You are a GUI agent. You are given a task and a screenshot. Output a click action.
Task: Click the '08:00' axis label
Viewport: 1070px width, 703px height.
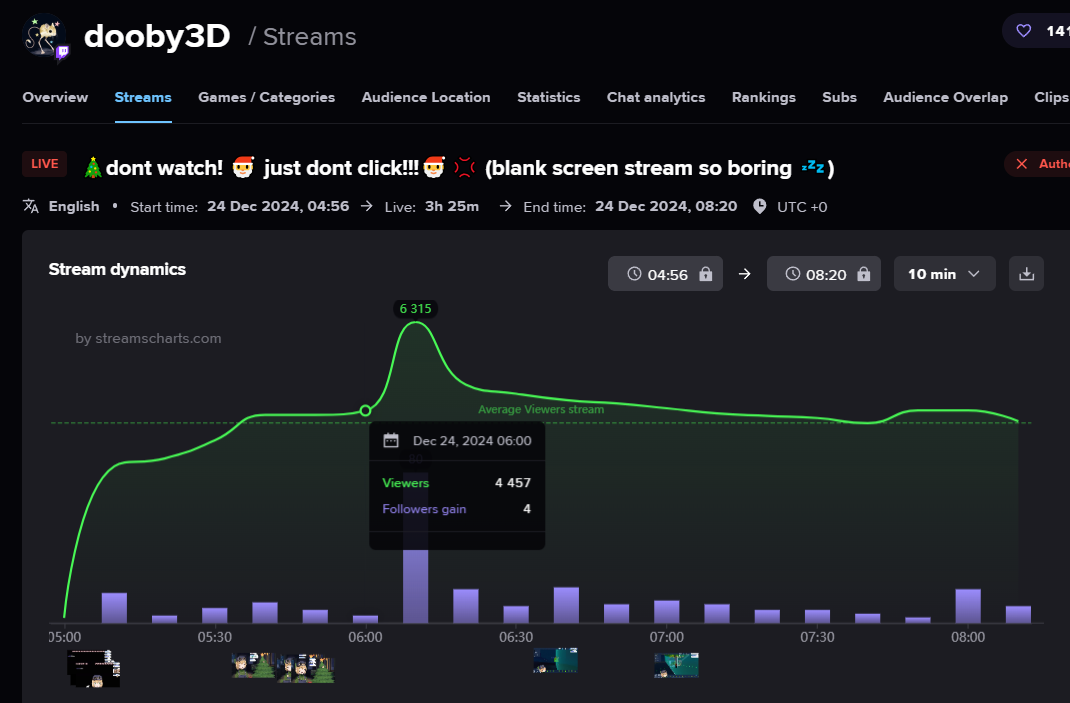[x=968, y=637]
